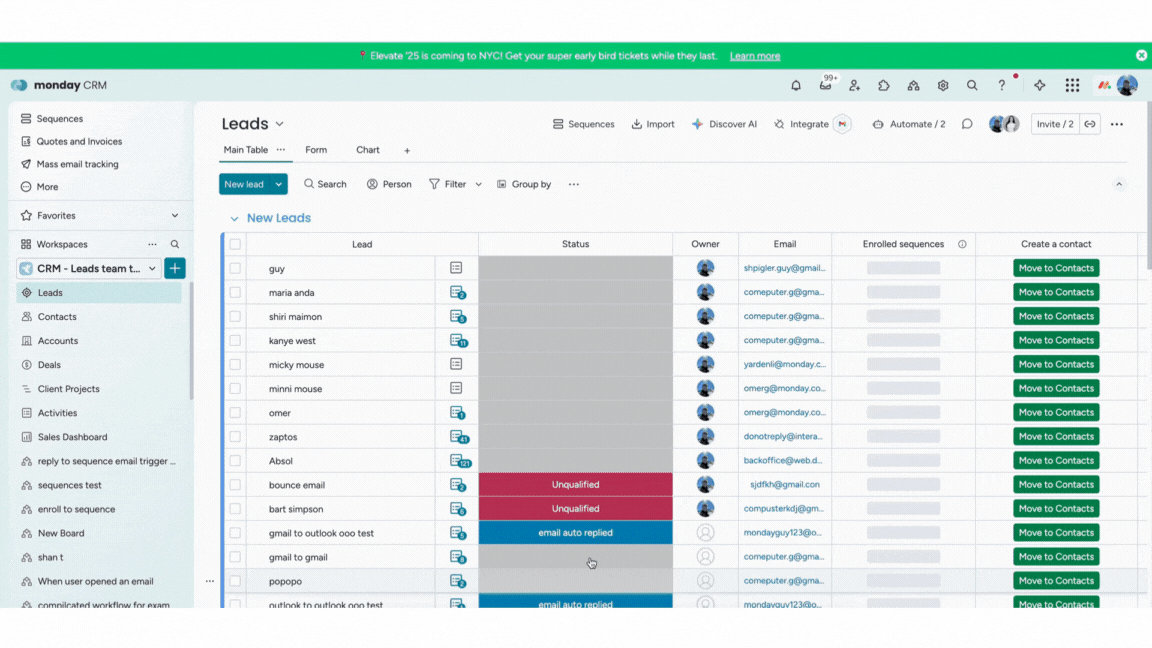
Task: Open the search everything magnifier in top bar
Action: click(x=972, y=85)
